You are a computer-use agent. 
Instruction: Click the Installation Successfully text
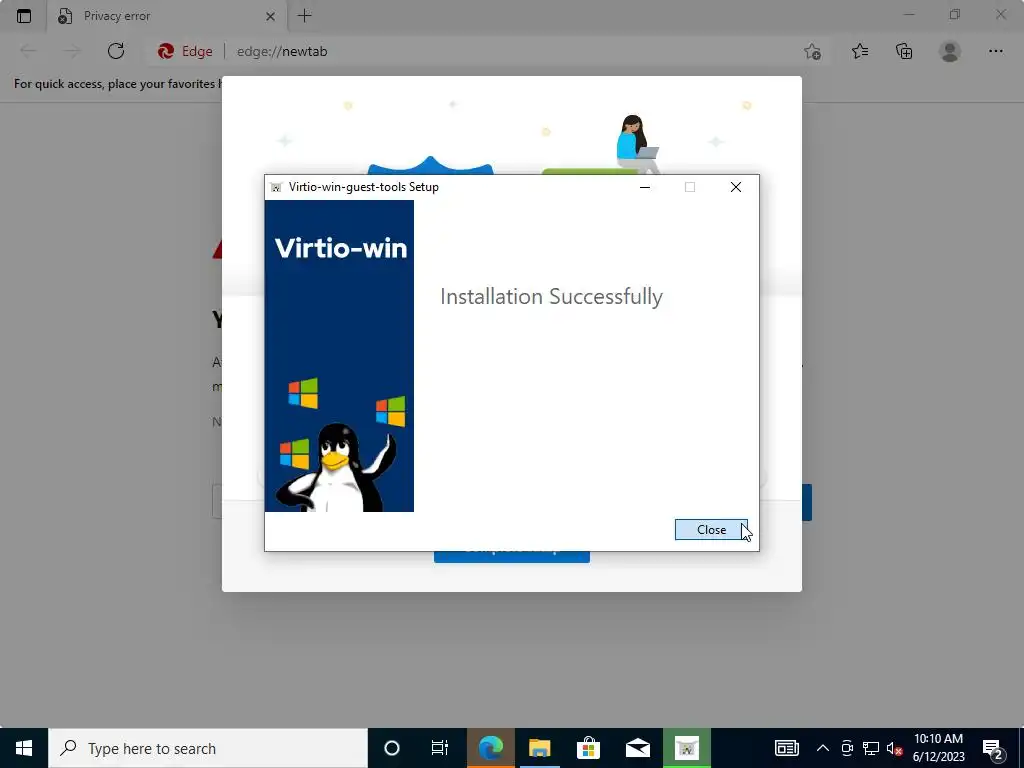551,297
